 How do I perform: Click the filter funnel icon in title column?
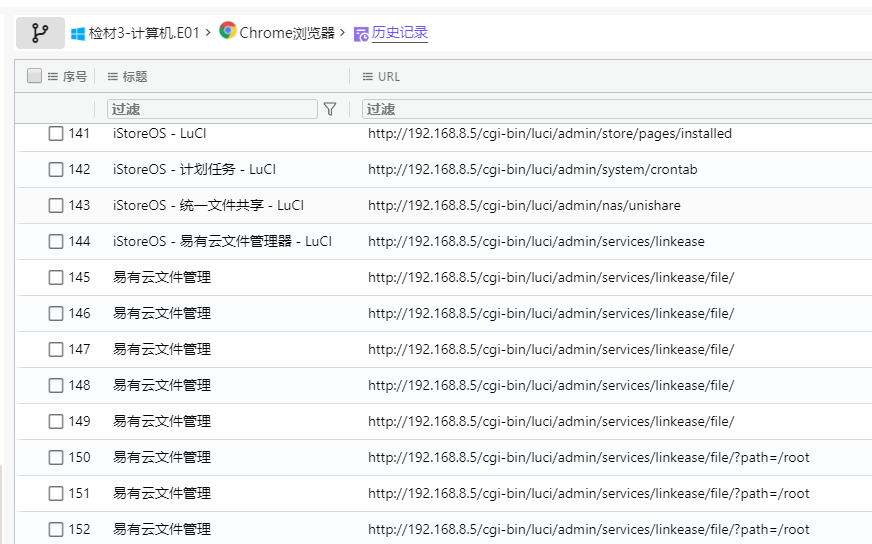pyautogui.click(x=330, y=109)
